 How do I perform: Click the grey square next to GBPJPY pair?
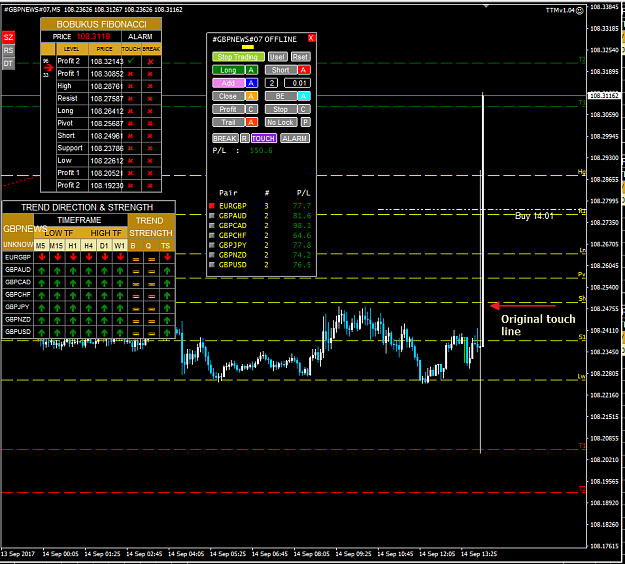tap(212, 245)
